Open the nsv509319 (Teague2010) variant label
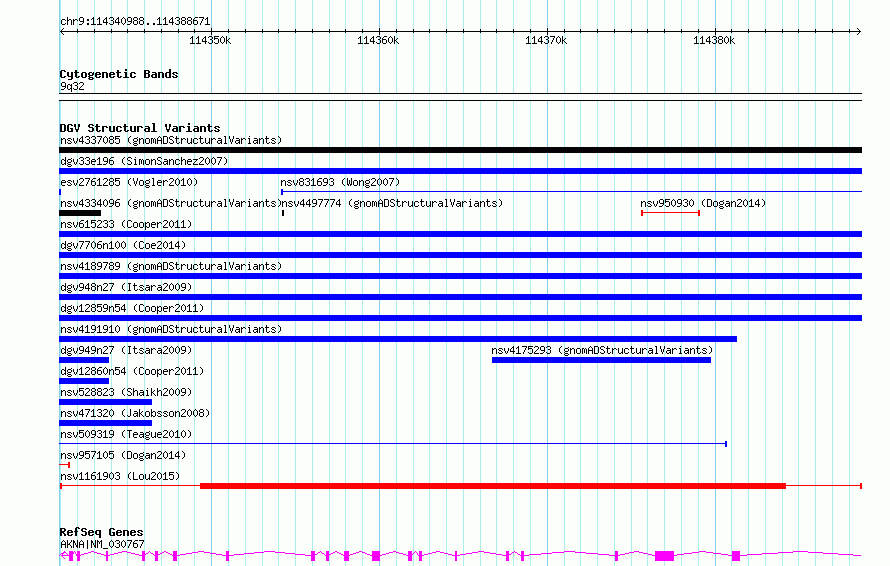 click(126, 434)
